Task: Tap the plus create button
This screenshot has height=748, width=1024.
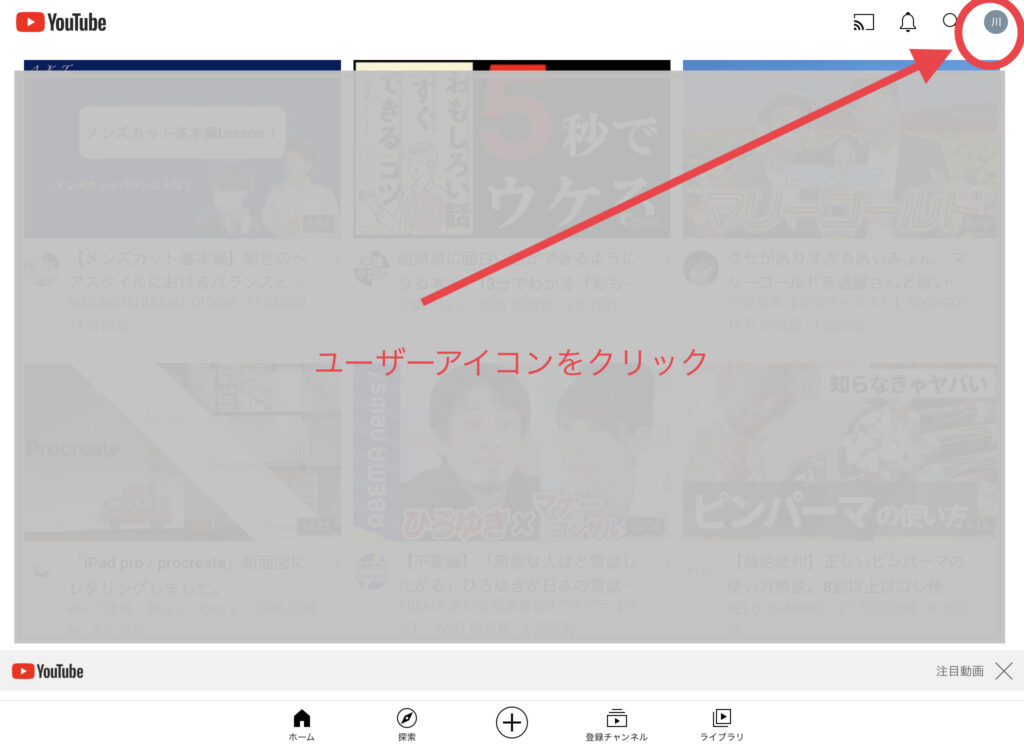Action: coord(511,723)
